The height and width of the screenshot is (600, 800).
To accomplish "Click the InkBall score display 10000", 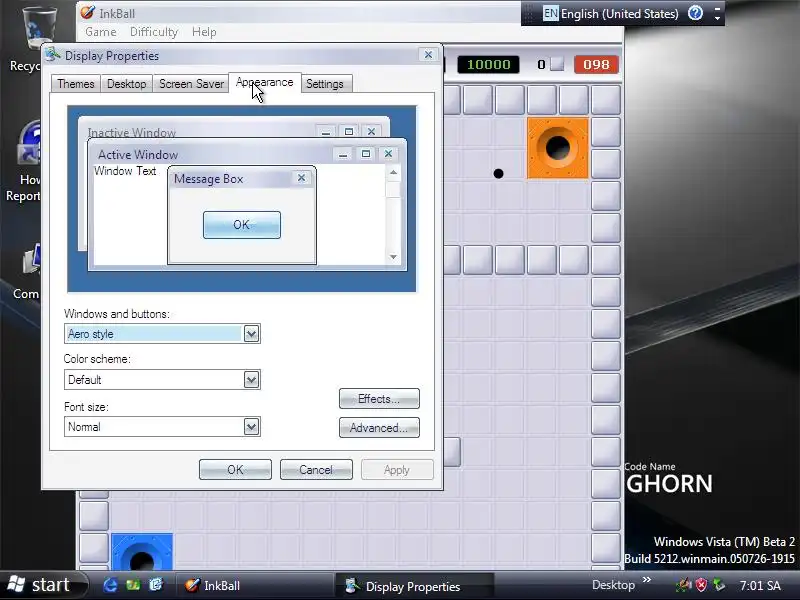I will 488,65.
